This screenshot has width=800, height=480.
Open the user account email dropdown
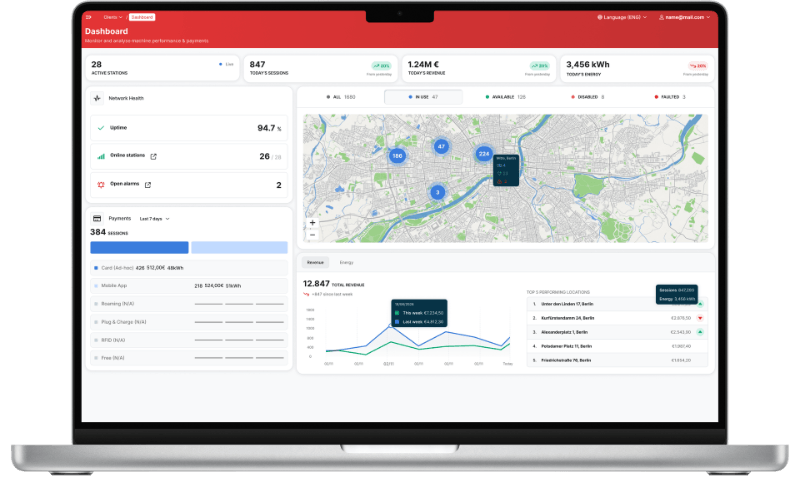[x=684, y=17]
